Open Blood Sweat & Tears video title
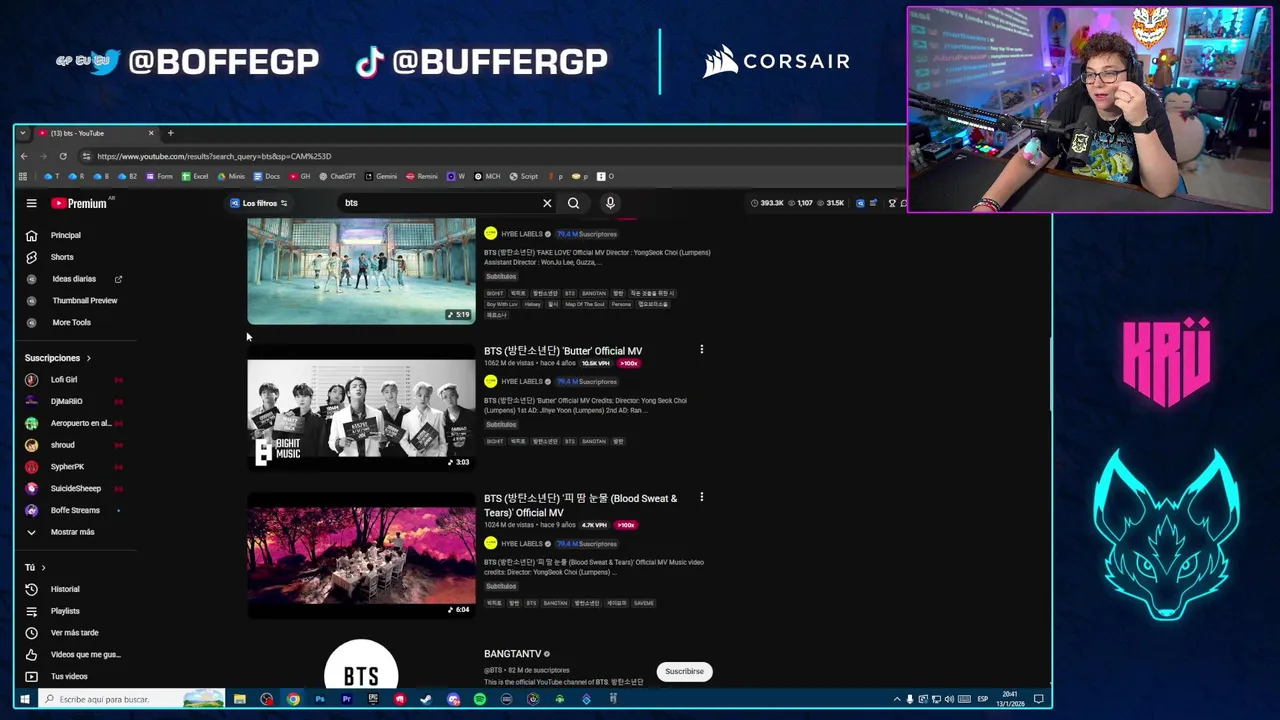The image size is (1280, 720). (x=581, y=505)
